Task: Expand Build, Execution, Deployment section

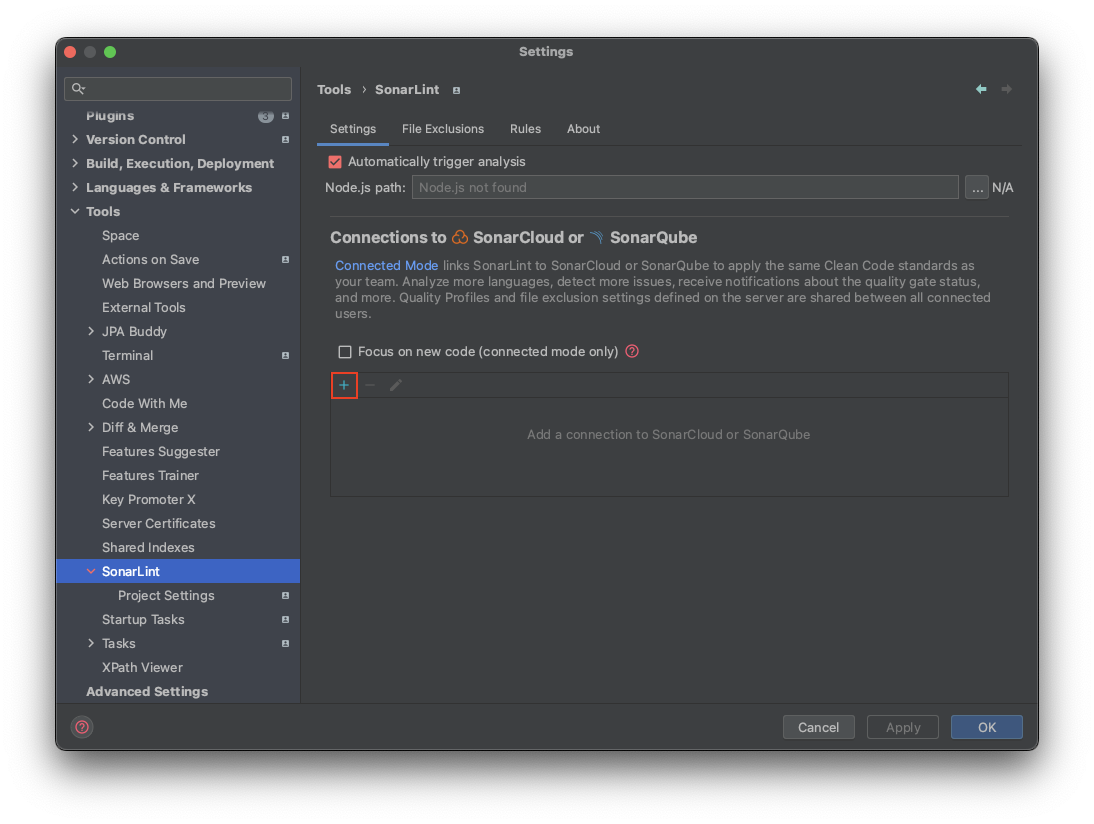Action: coord(75,163)
